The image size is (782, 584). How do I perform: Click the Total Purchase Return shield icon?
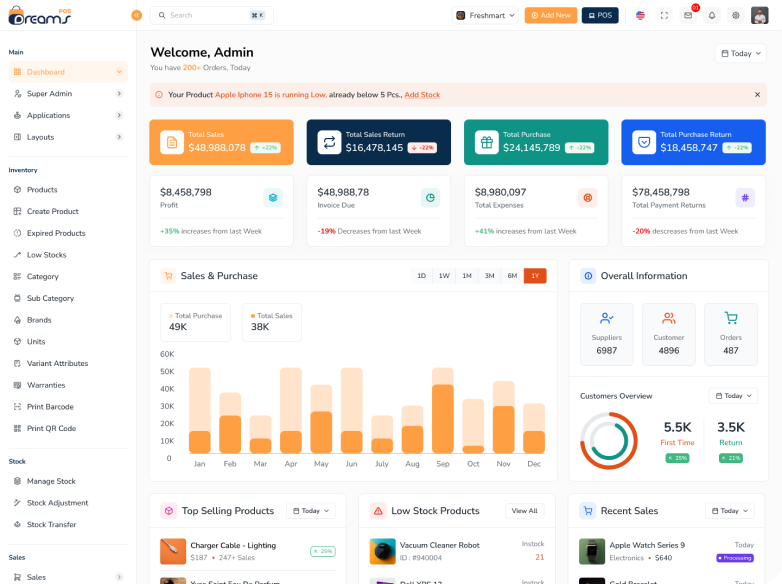point(644,142)
